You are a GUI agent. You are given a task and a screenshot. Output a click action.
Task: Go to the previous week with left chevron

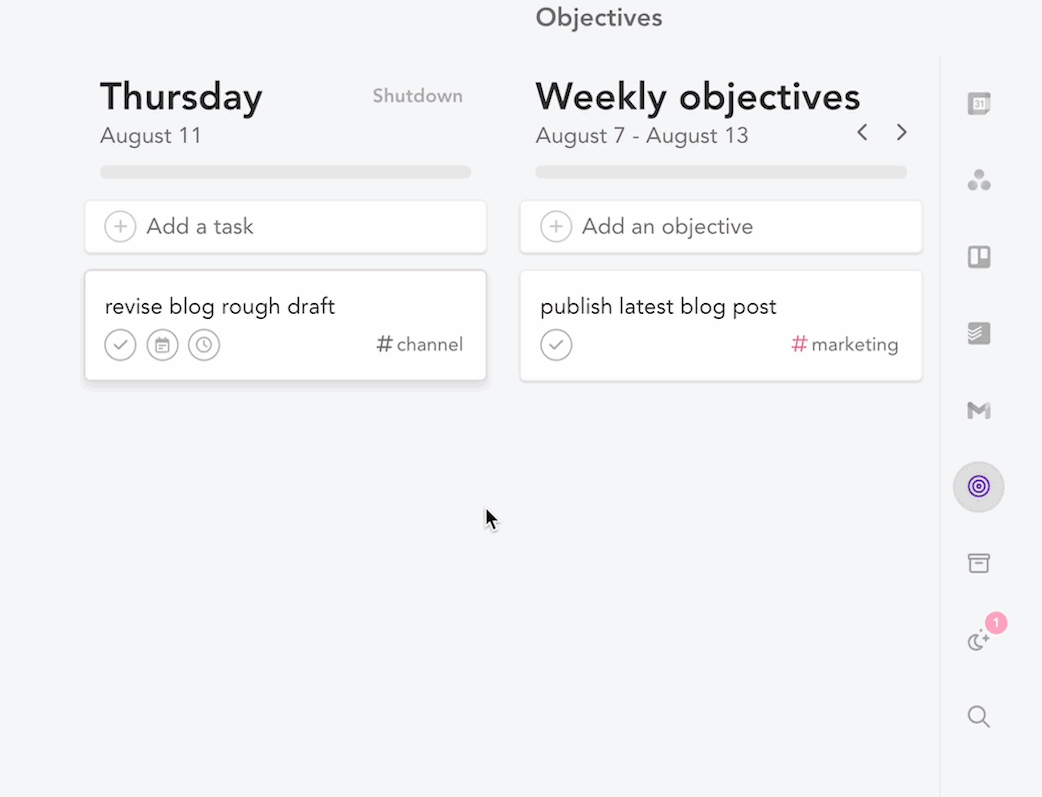[x=862, y=132]
